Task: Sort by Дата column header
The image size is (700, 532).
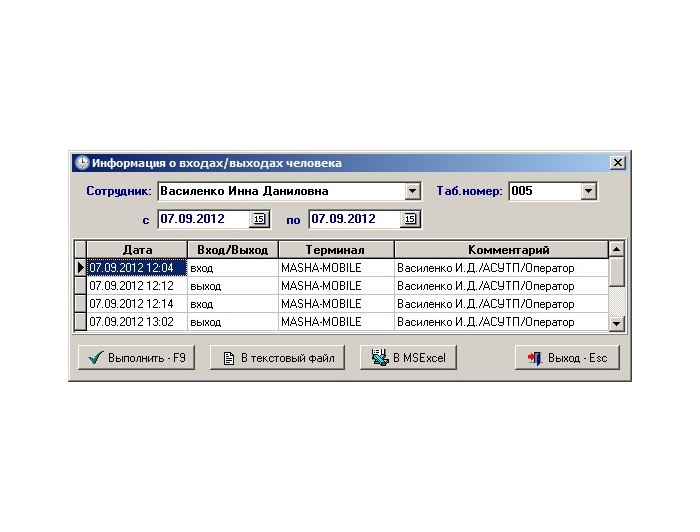Action: pyautogui.click(x=137, y=250)
